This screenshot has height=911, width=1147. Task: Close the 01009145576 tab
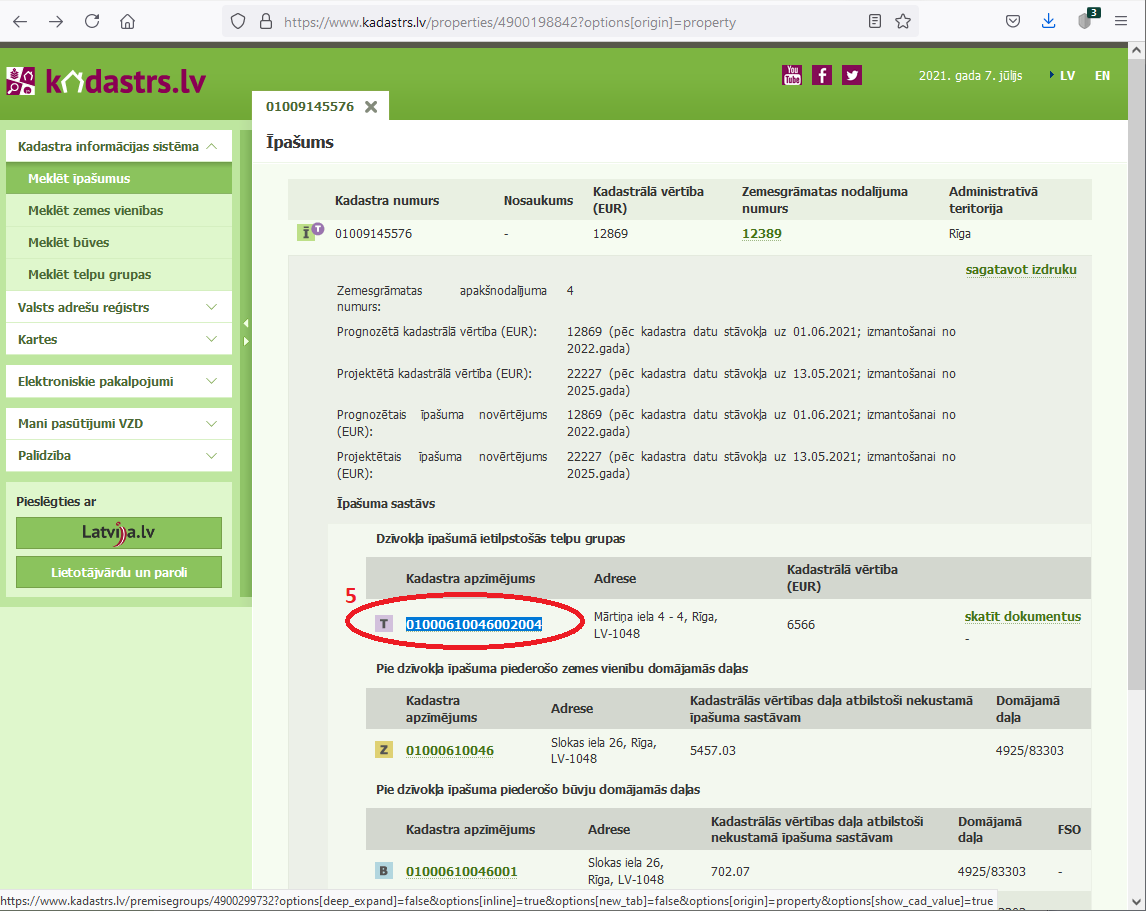[x=371, y=107]
